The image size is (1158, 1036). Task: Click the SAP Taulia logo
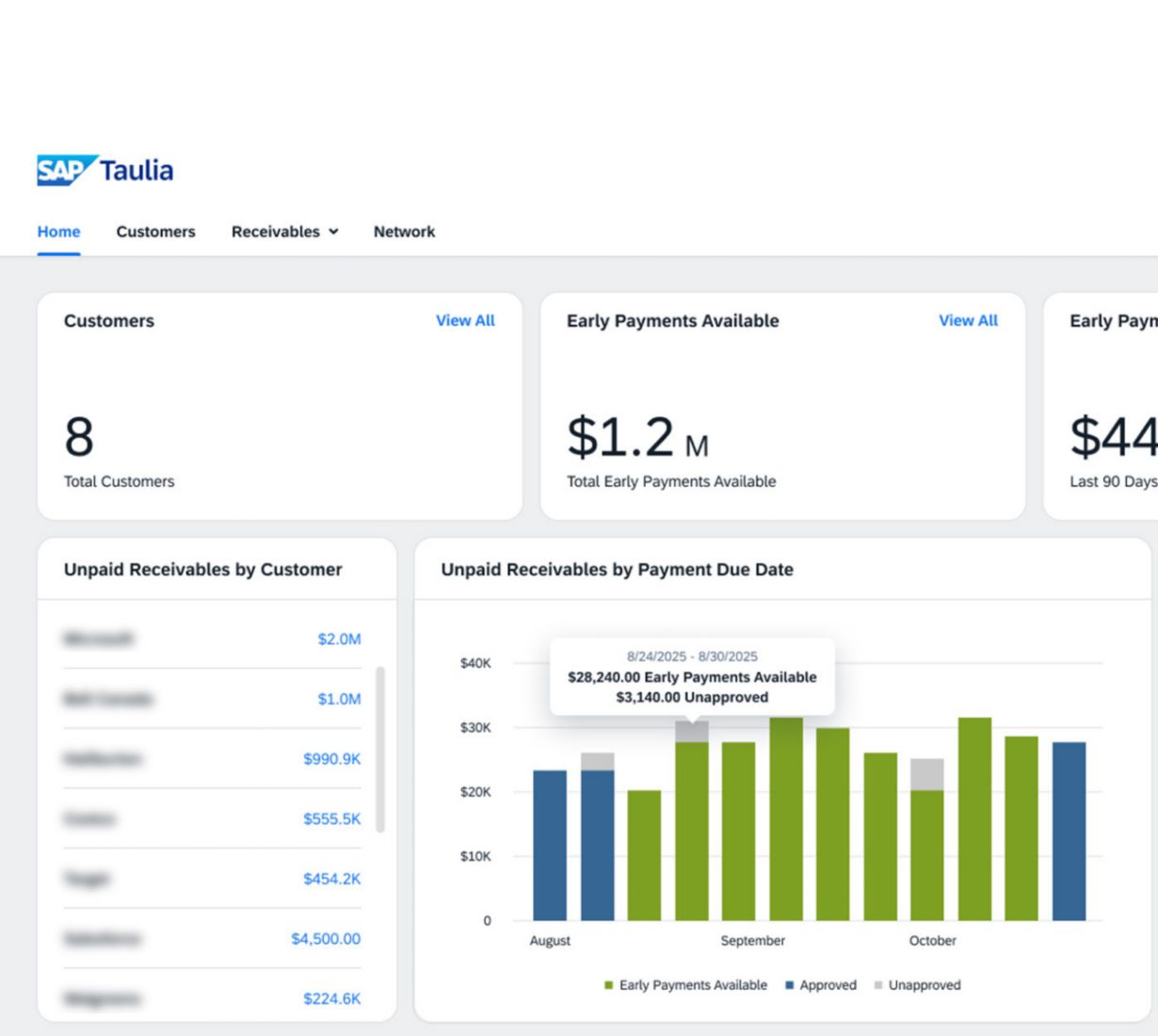105,170
